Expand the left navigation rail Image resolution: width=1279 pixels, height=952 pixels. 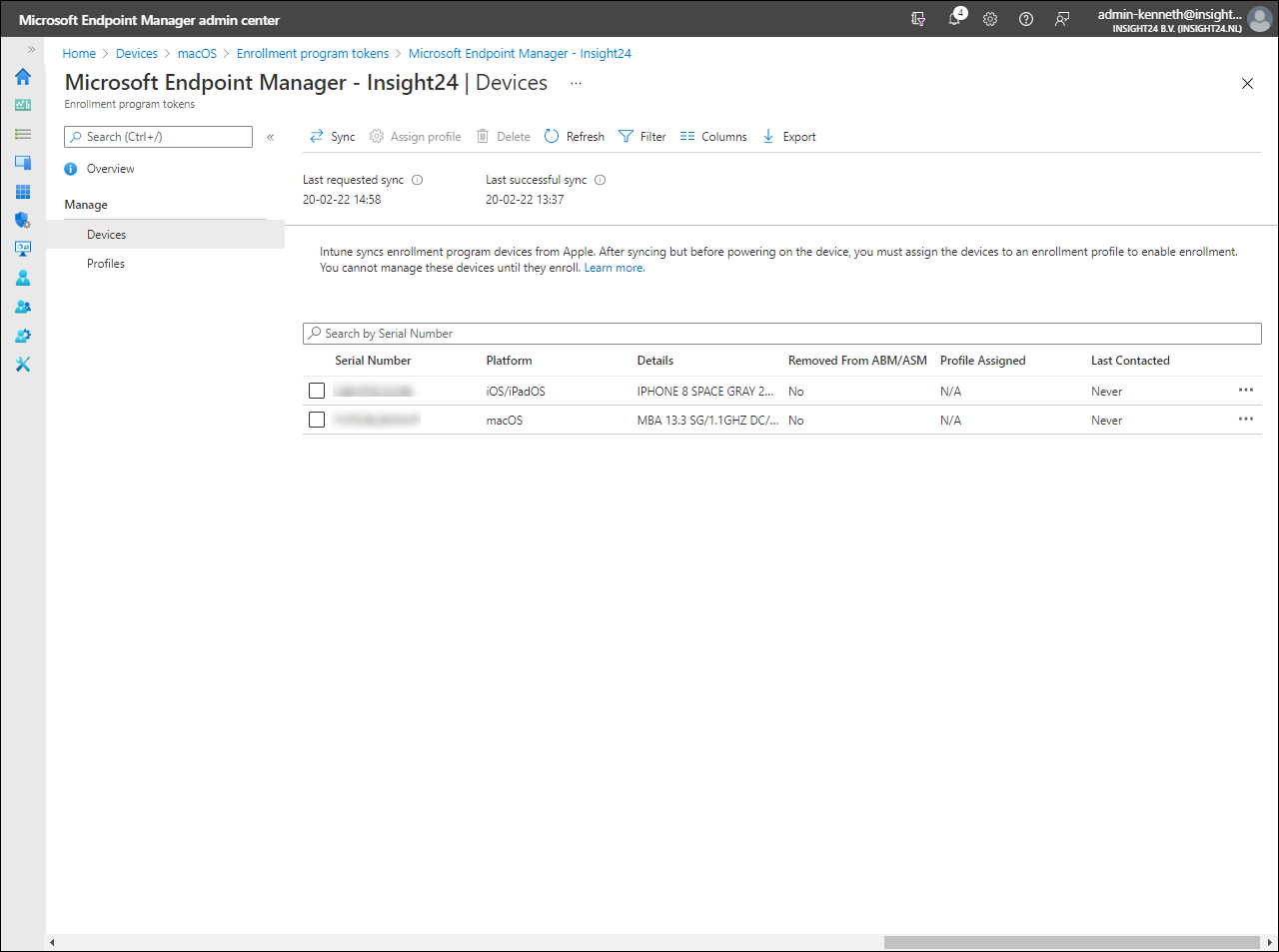point(31,49)
